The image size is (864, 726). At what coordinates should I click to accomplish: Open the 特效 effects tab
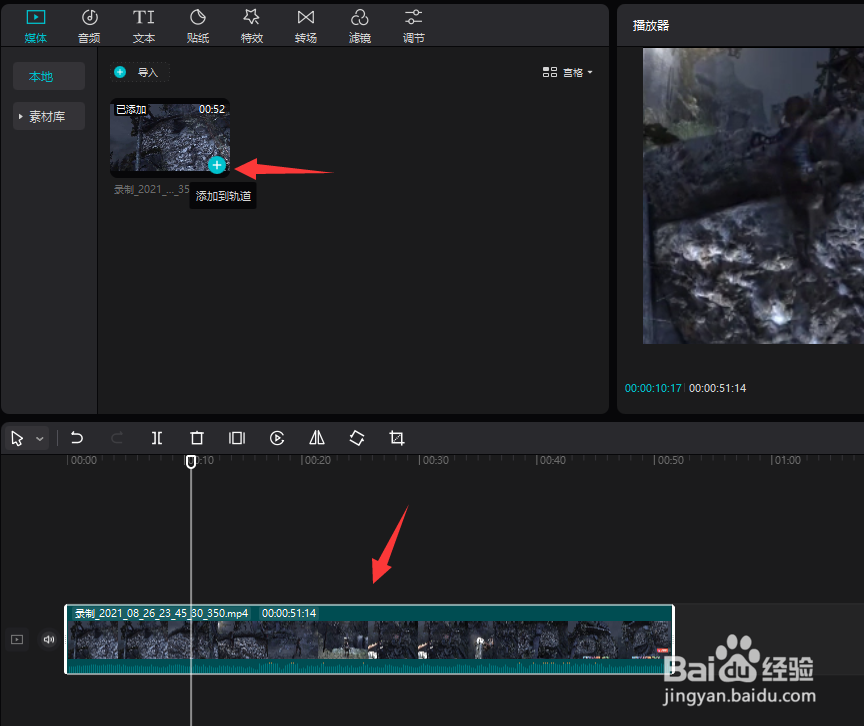point(251,26)
